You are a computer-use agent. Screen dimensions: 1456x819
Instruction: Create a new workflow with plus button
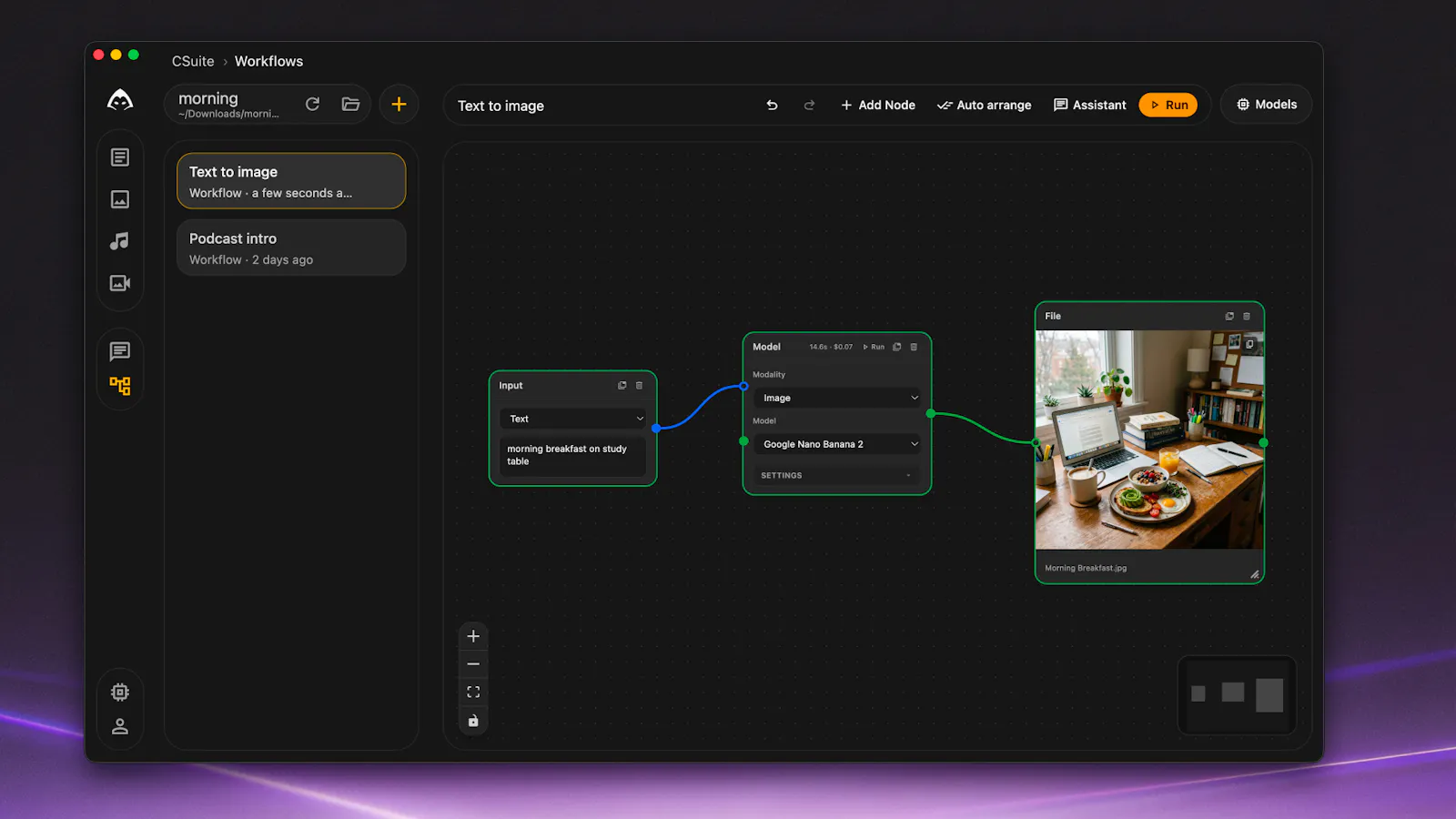tap(399, 104)
